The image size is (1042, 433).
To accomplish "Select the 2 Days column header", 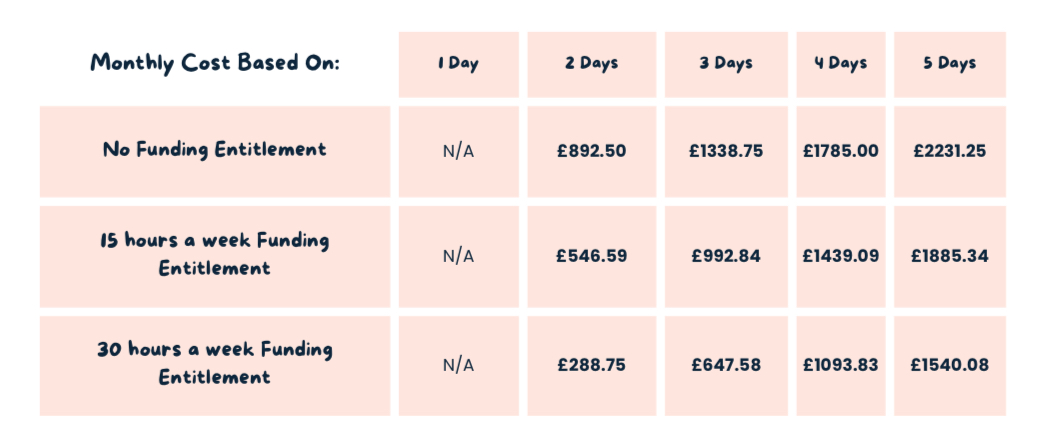I will [591, 64].
